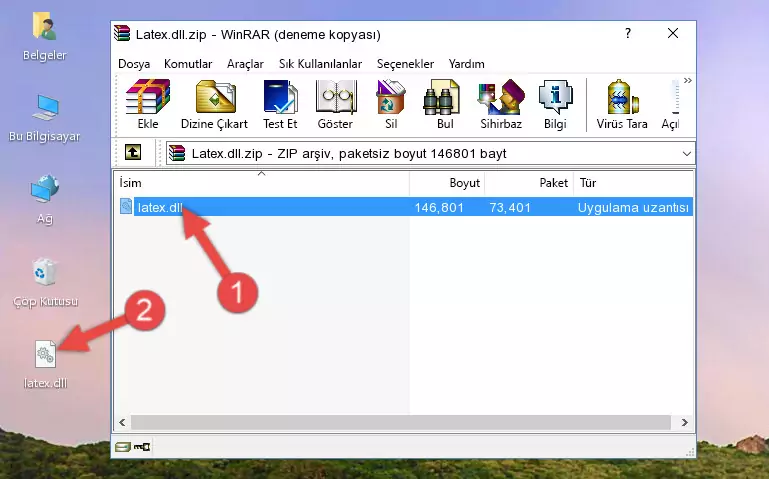Open the Komutlar menu
Screen dimensions: 769x479
point(188,64)
